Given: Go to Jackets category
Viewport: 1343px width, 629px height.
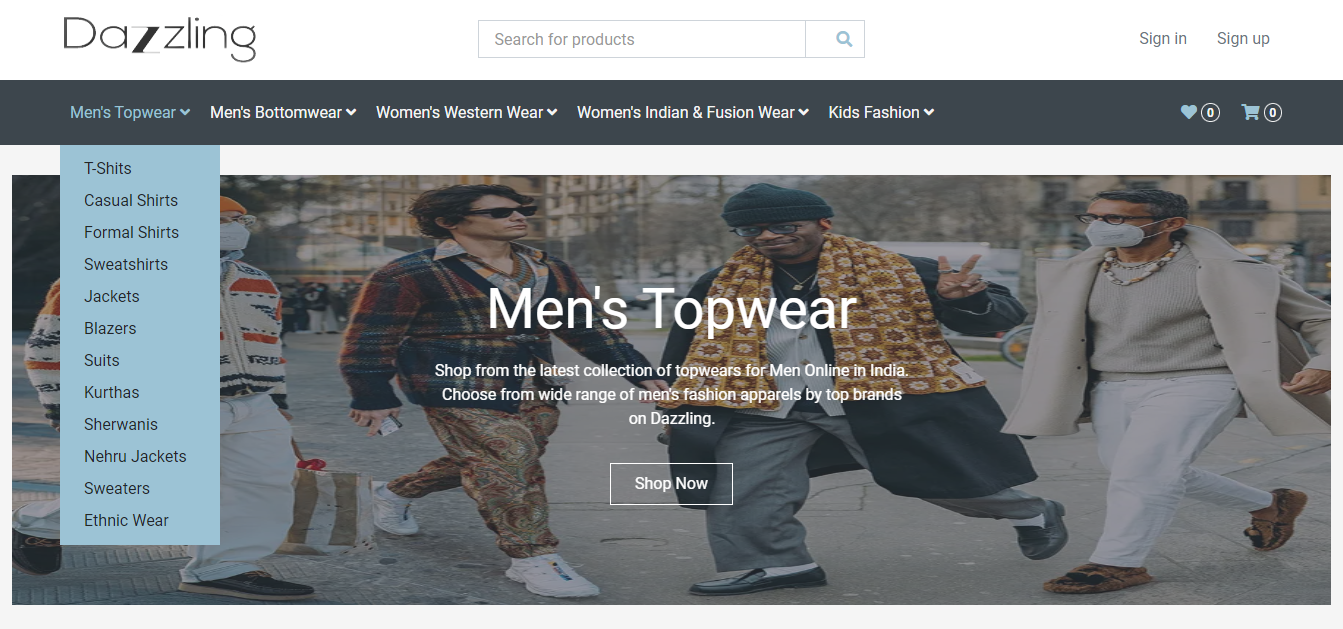Looking at the screenshot, I should tap(112, 296).
